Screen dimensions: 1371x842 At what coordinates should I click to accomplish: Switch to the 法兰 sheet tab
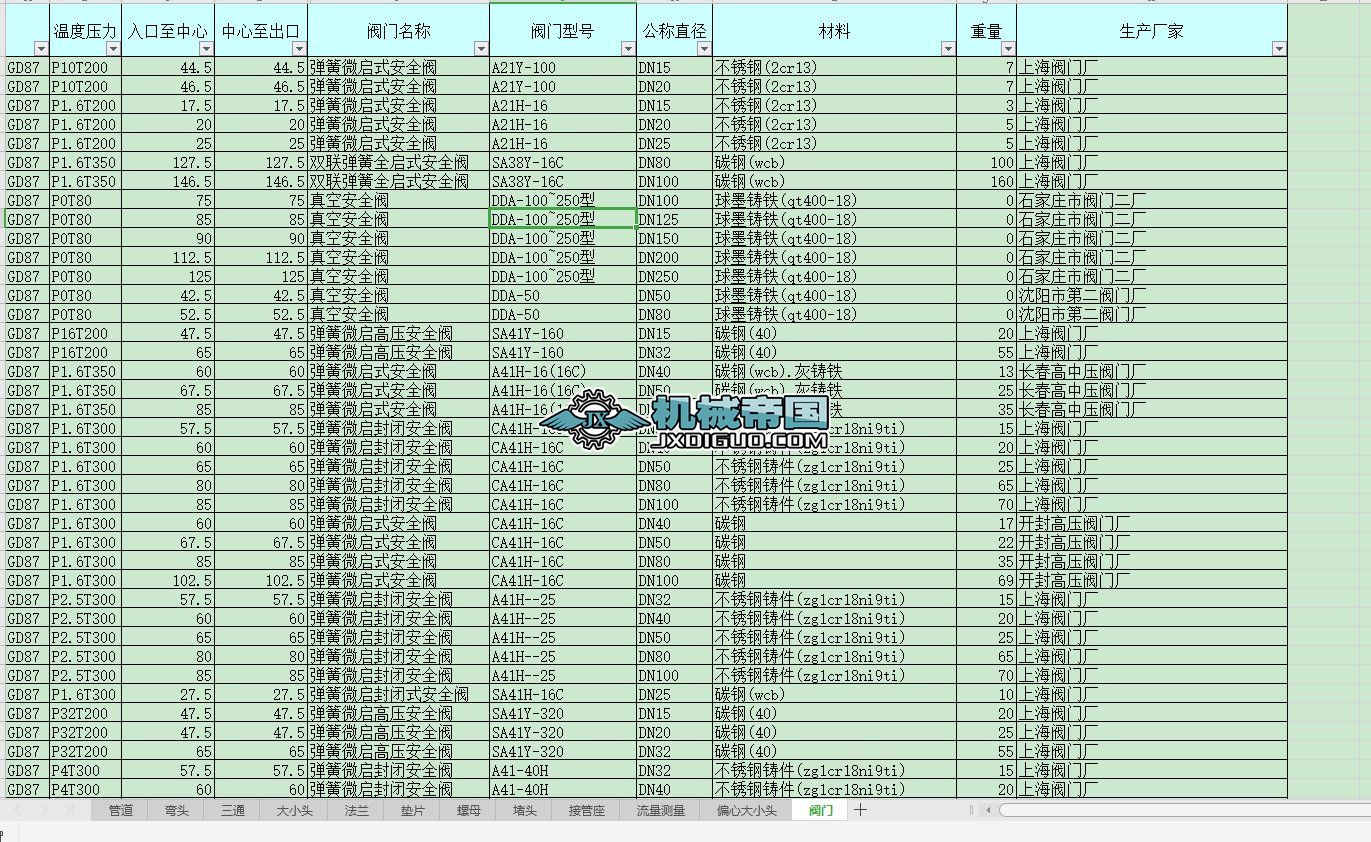[x=355, y=810]
